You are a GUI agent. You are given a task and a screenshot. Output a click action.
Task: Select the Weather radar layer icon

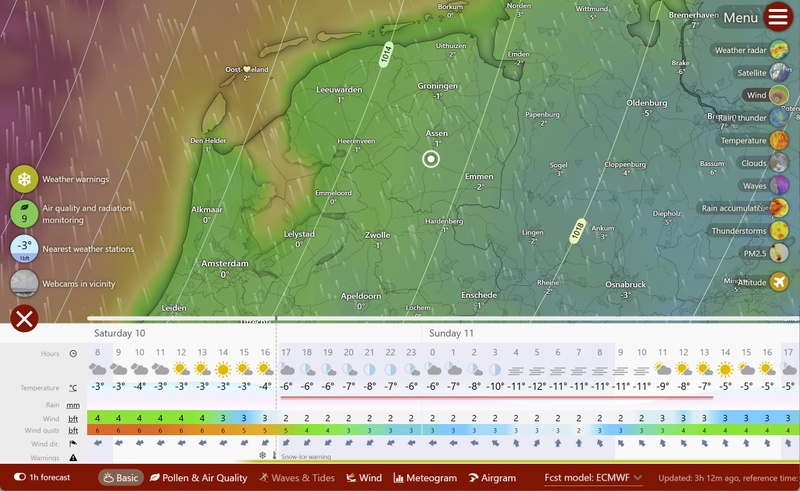tap(779, 50)
